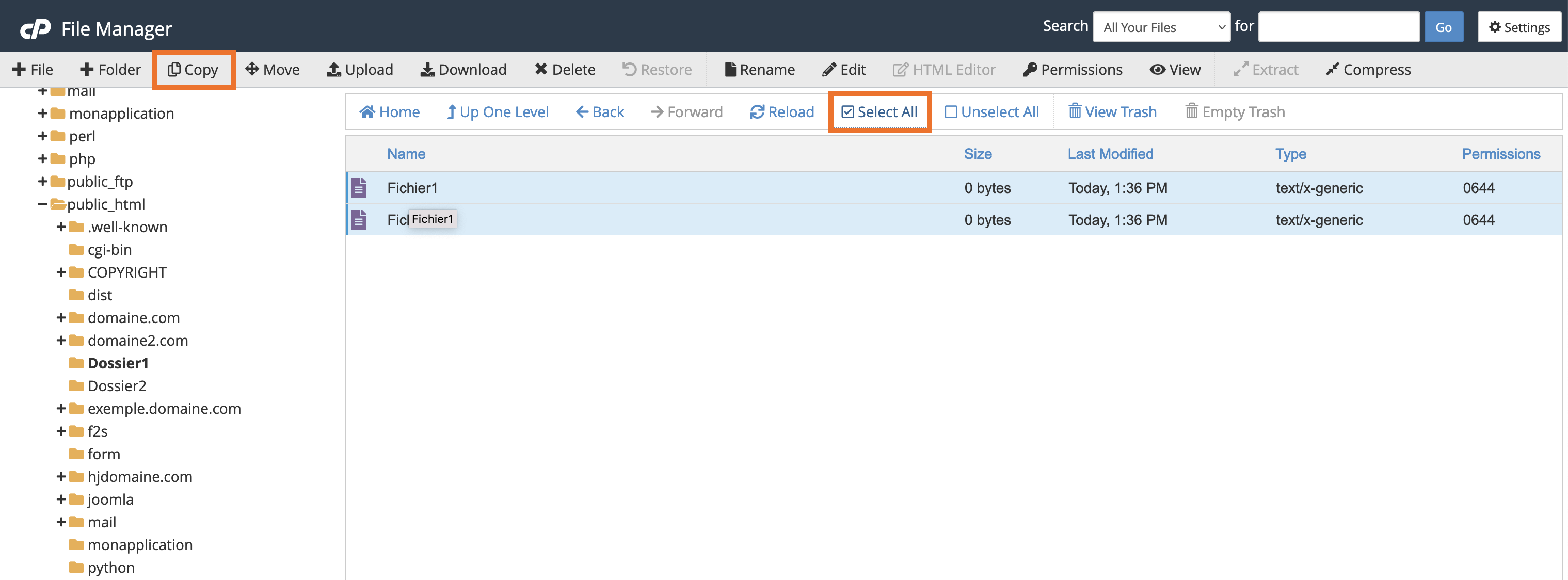Click the cPanel logo icon
1568x580 pixels.
click(35, 28)
